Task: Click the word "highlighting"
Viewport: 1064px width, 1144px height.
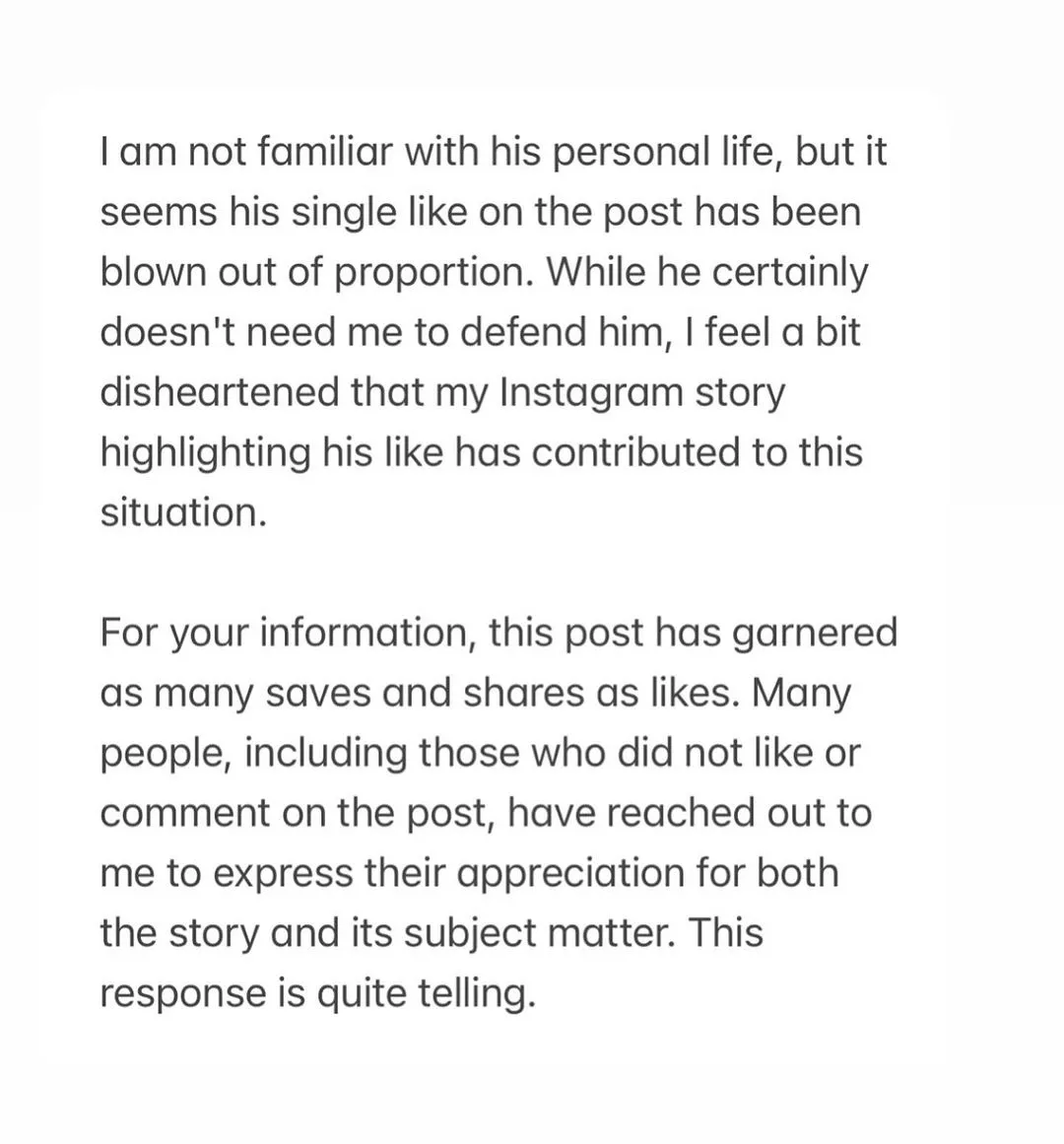Action: click(205, 452)
